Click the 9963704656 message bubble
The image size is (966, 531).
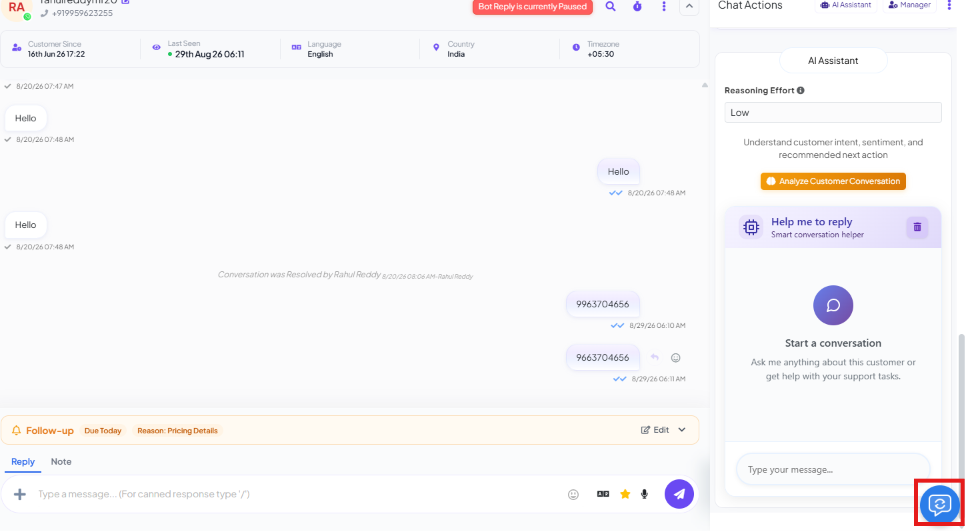(603, 304)
